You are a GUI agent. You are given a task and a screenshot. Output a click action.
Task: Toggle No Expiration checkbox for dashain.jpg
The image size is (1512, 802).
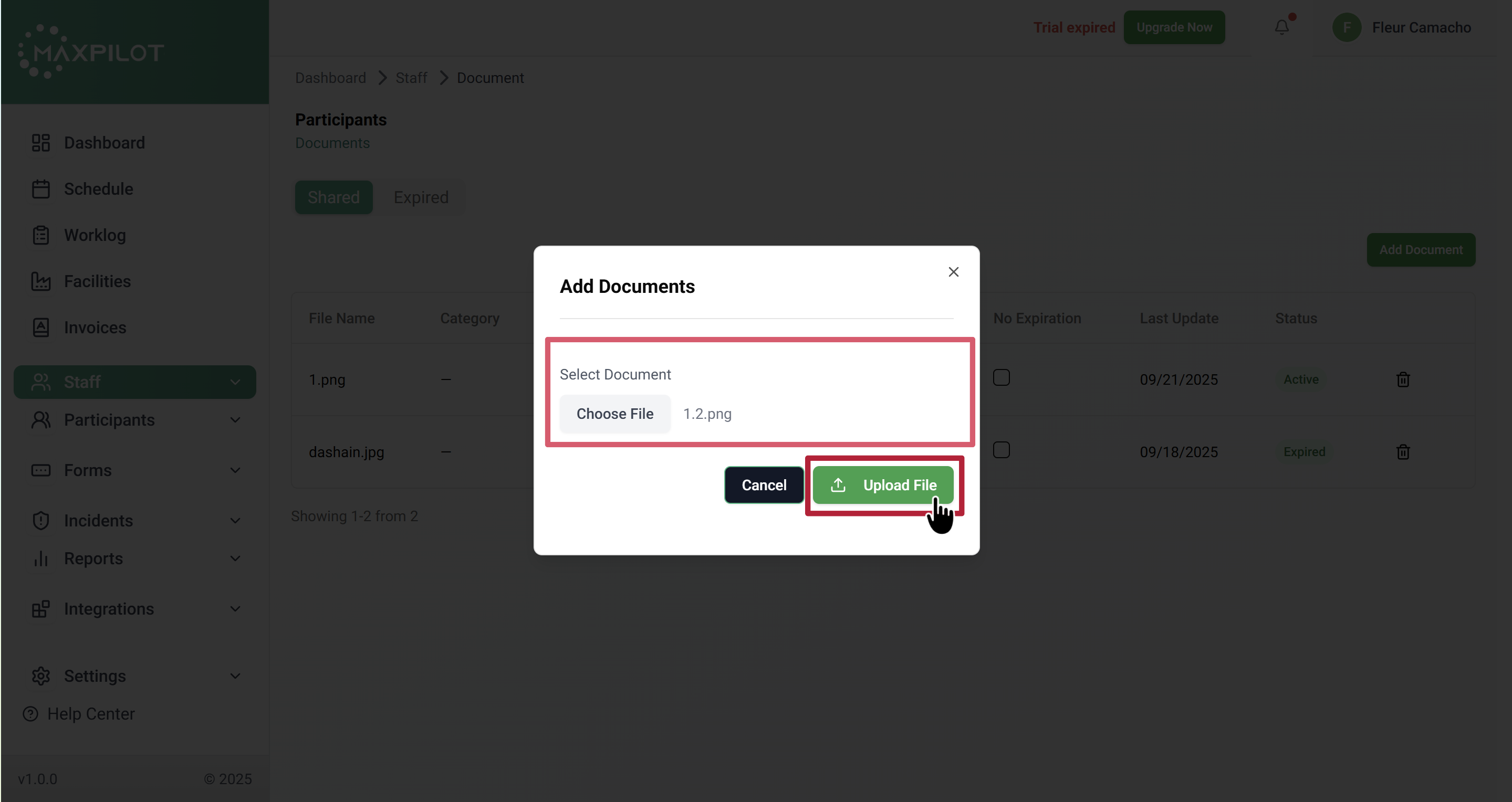click(1002, 450)
